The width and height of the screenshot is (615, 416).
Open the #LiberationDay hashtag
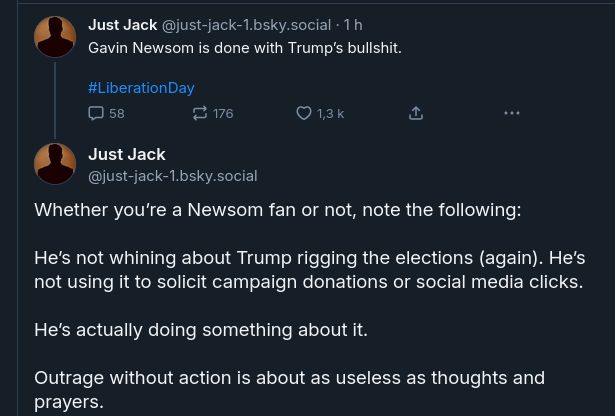point(141,88)
